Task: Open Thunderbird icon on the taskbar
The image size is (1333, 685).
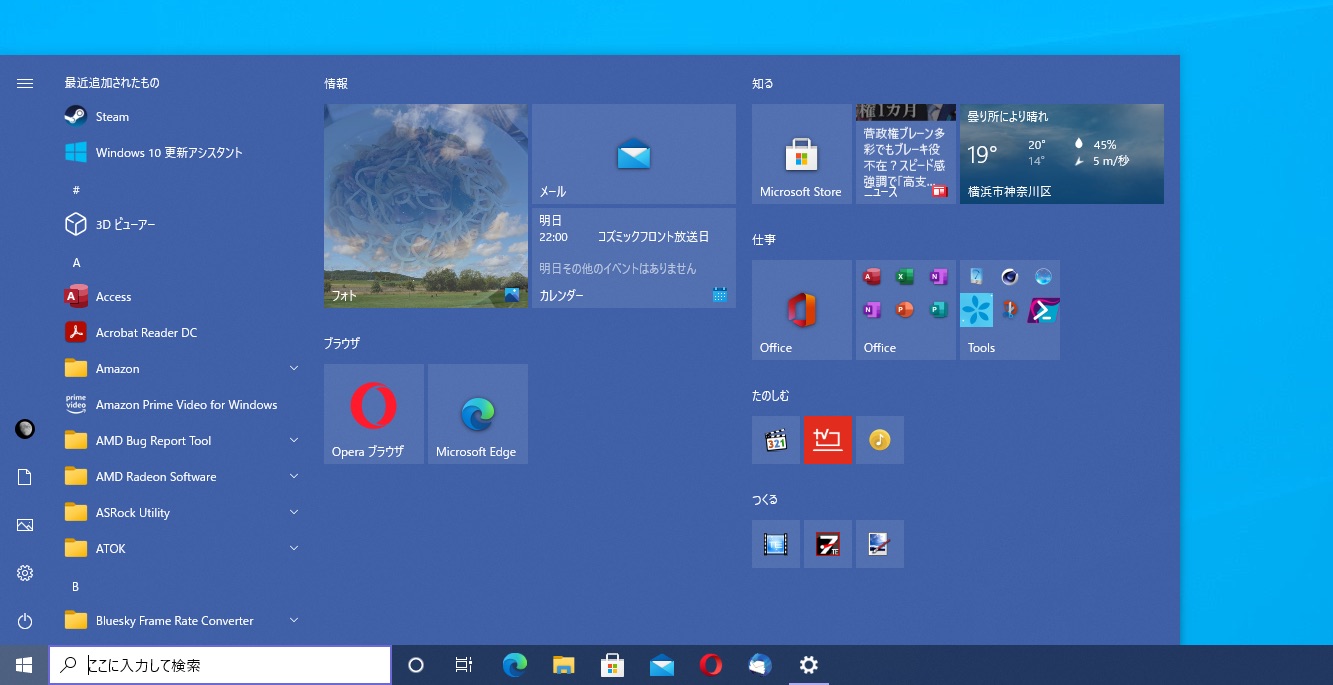Action: tap(760, 665)
